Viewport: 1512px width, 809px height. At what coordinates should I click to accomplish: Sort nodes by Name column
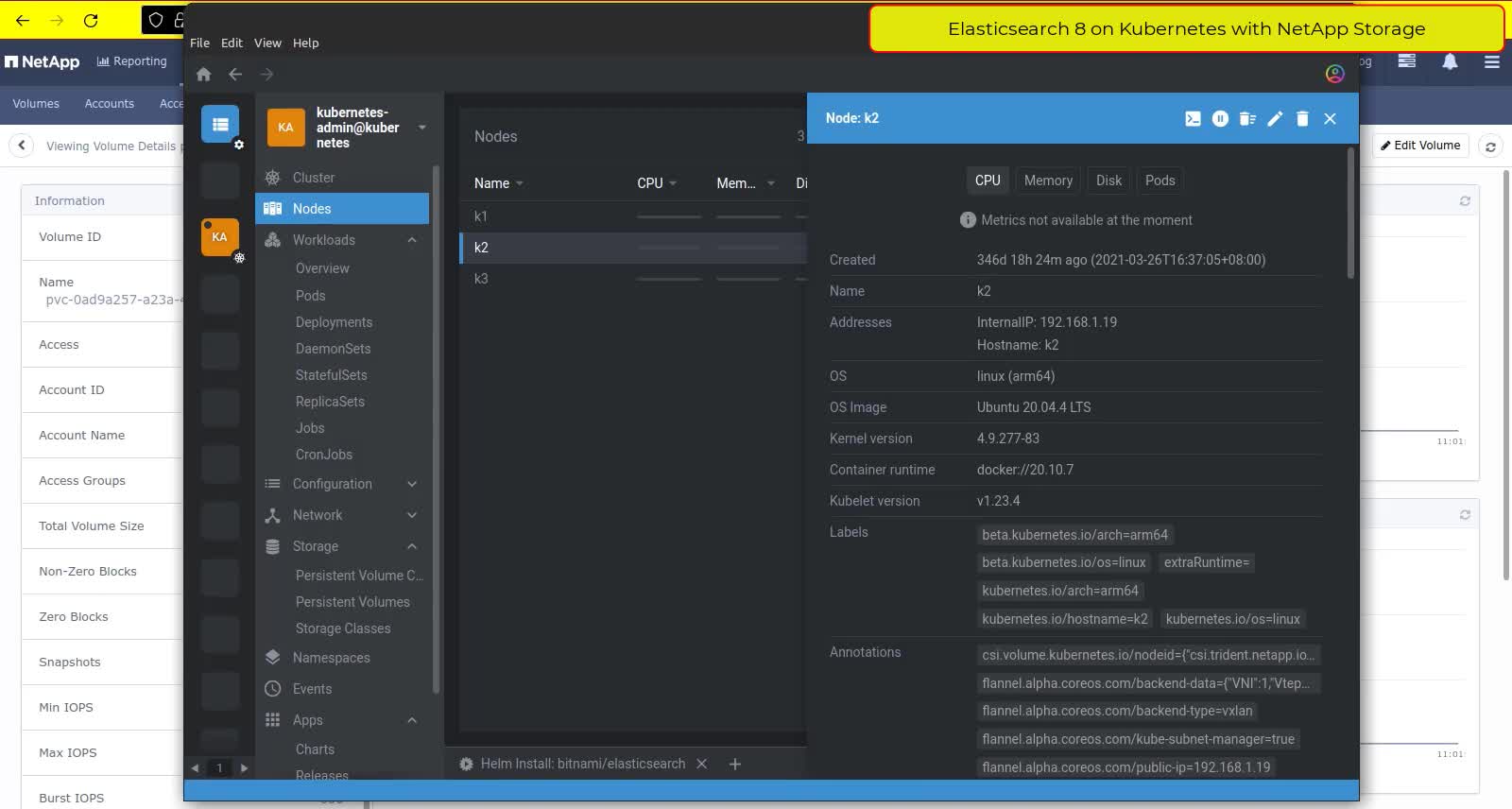coord(498,183)
